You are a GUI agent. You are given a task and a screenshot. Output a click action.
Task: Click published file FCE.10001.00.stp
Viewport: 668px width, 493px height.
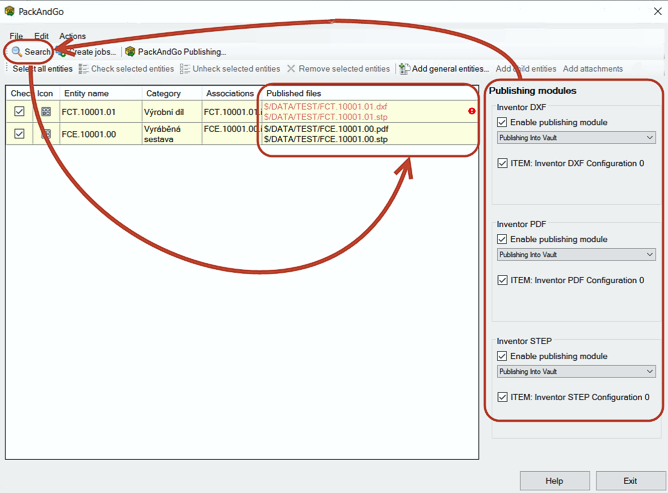click(325, 139)
